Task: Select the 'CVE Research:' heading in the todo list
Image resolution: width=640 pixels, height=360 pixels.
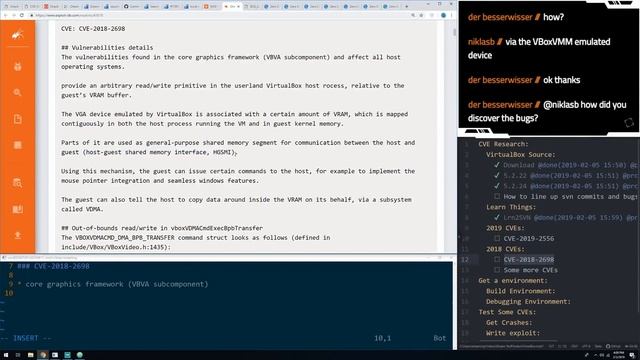Action: coord(503,144)
